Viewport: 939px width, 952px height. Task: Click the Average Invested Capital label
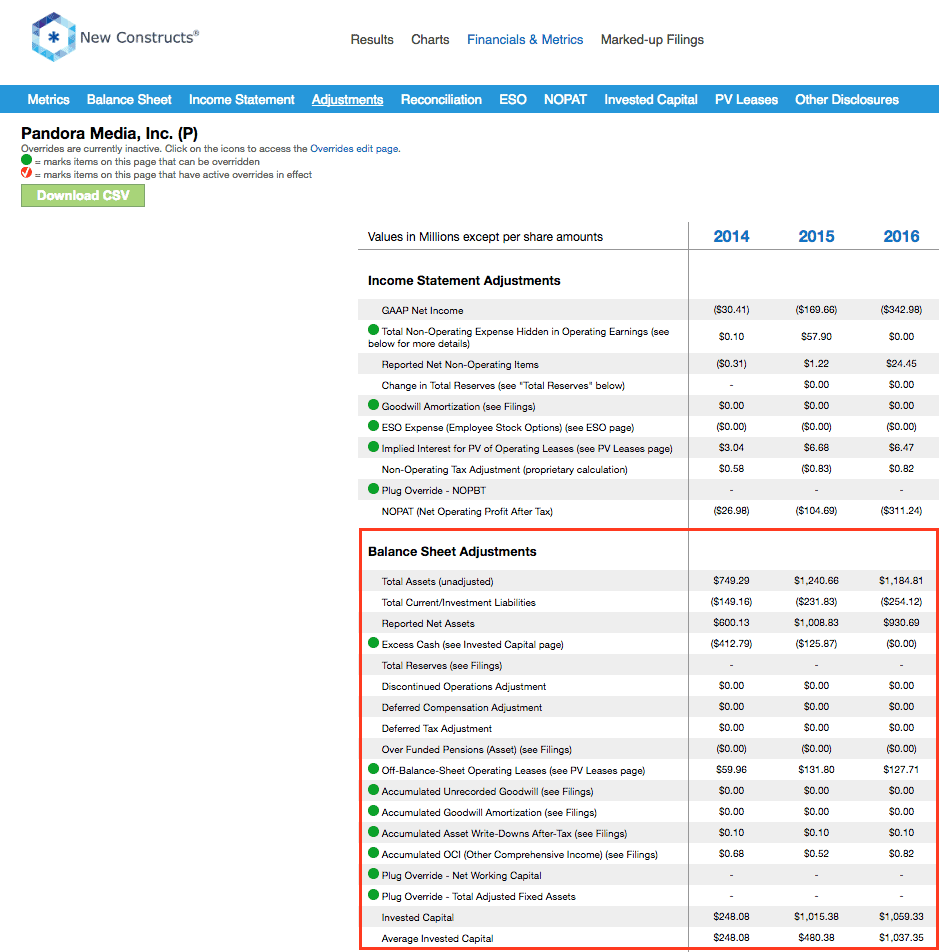tap(437, 939)
